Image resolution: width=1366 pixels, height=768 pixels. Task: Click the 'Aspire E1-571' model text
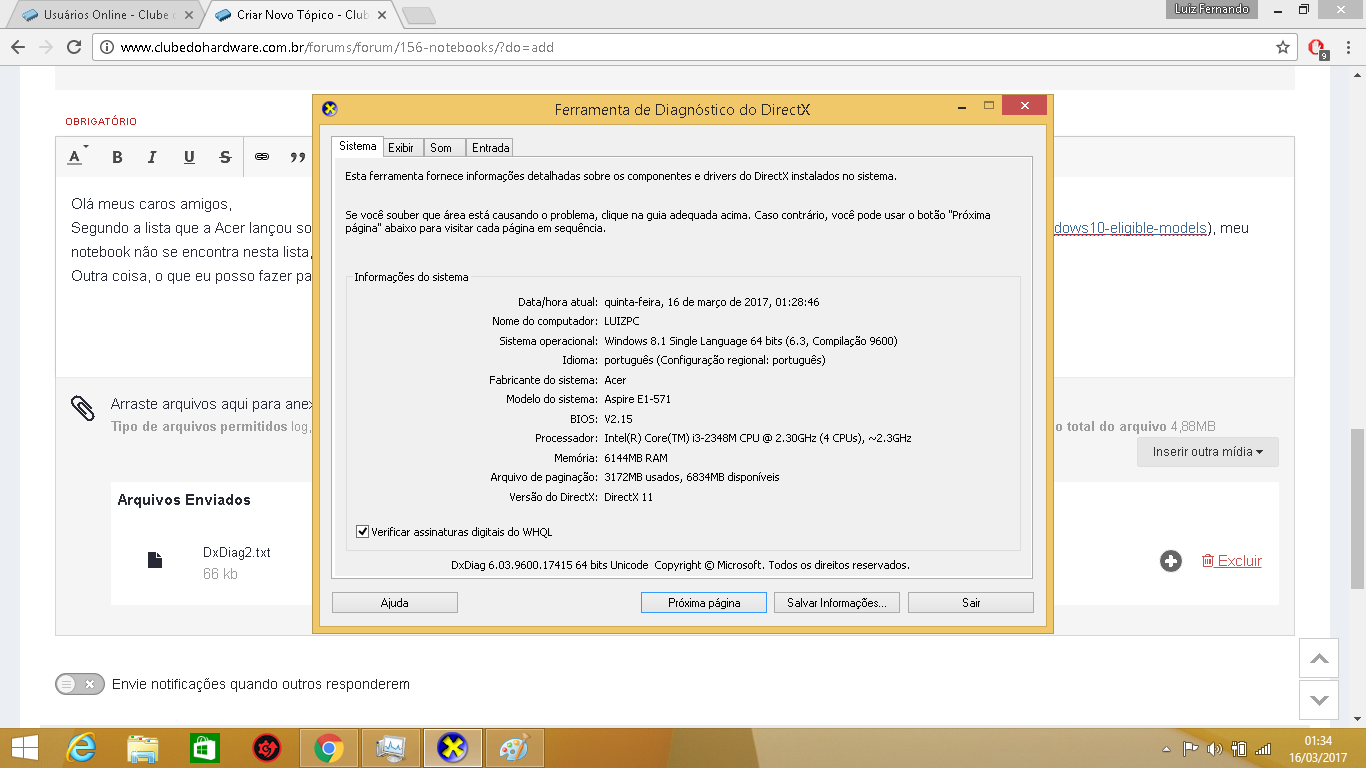[x=637, y=399]
